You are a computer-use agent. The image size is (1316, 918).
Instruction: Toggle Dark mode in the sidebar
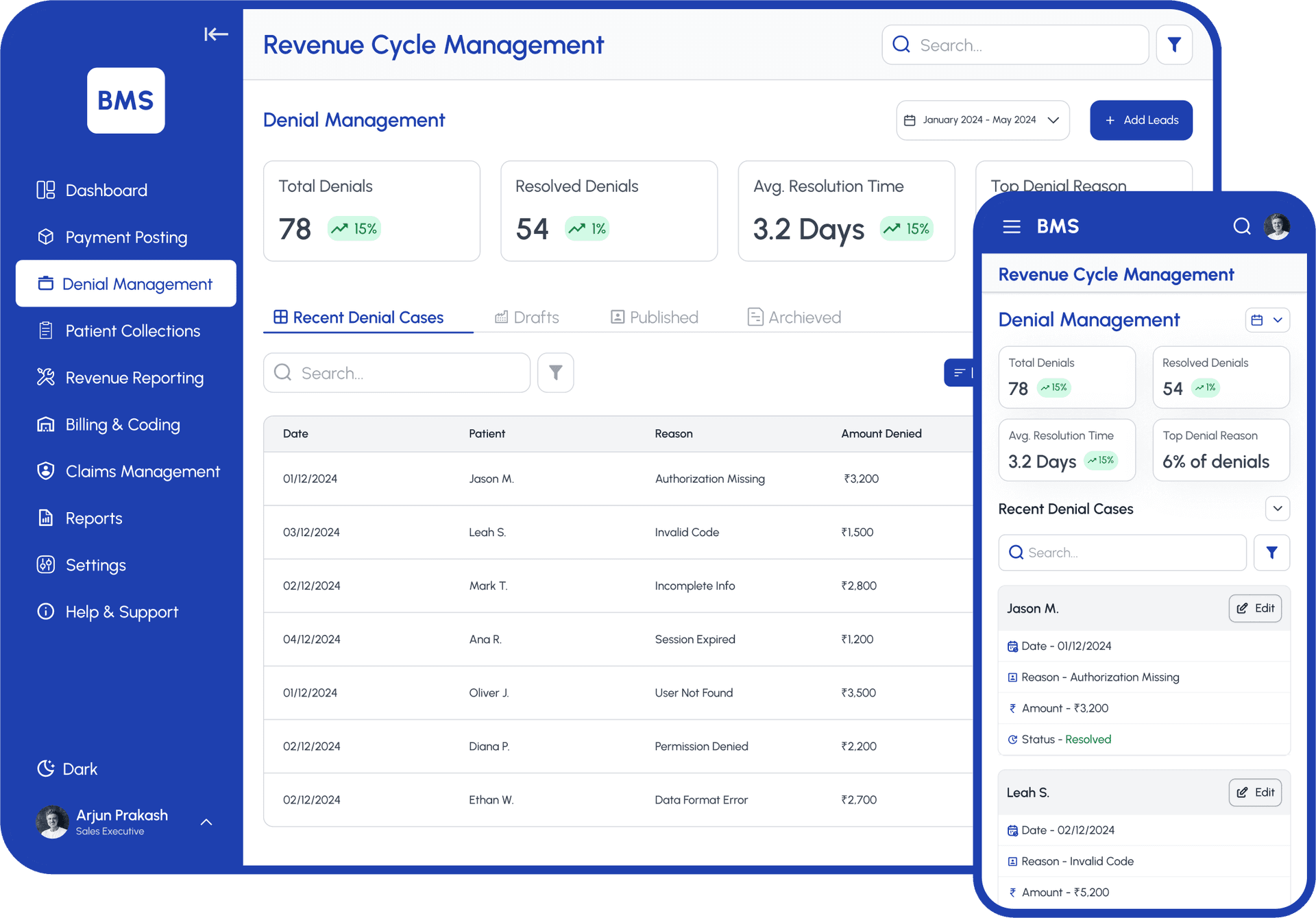click(67, 769)
